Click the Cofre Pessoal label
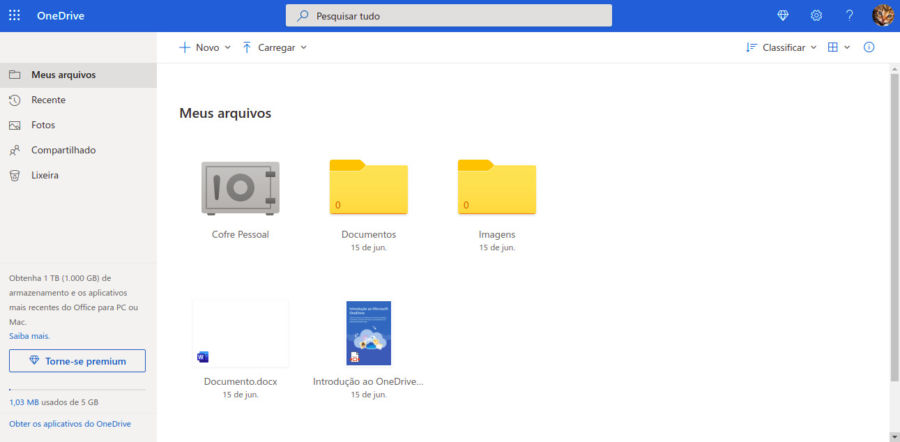 240,234
